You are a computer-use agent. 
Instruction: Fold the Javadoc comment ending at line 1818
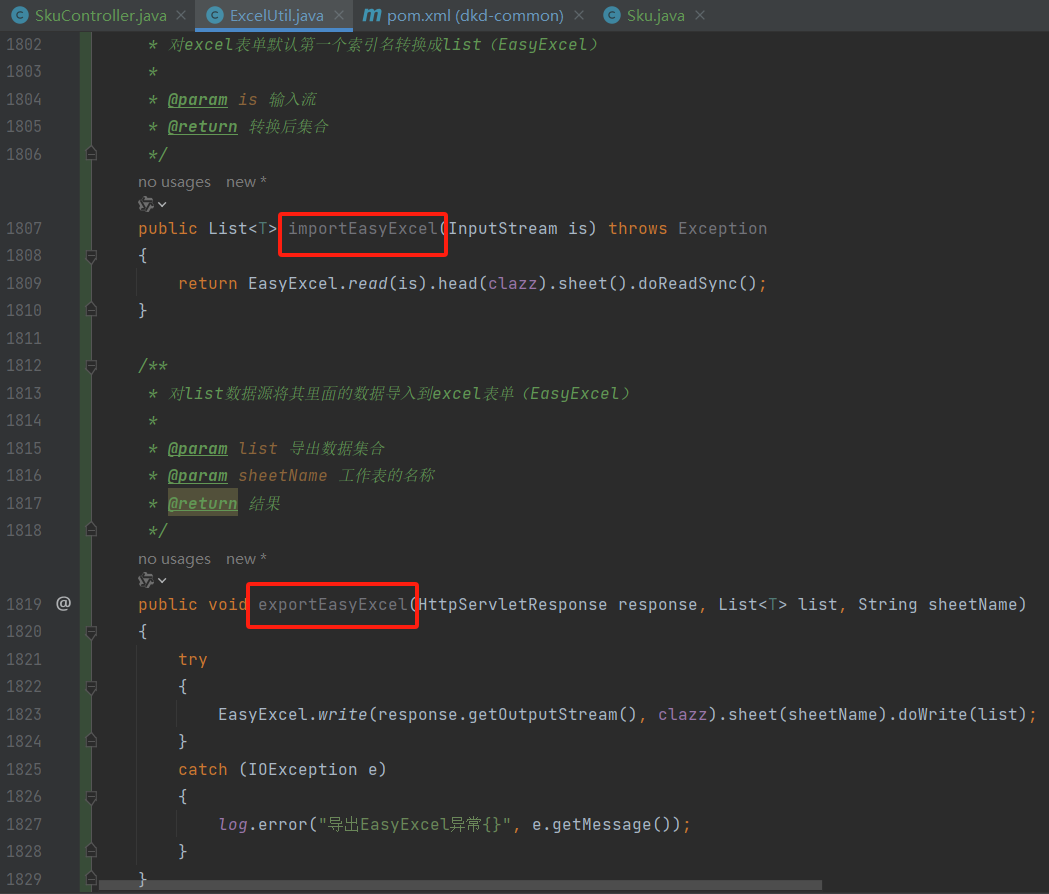[x=92, y=530]
